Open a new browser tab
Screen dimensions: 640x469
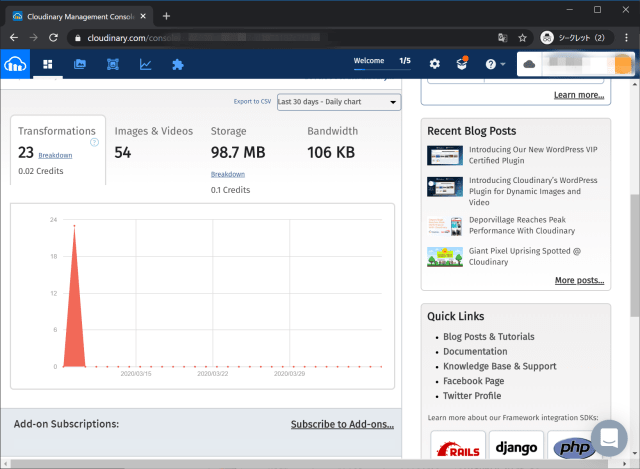[x=166, y=16]
